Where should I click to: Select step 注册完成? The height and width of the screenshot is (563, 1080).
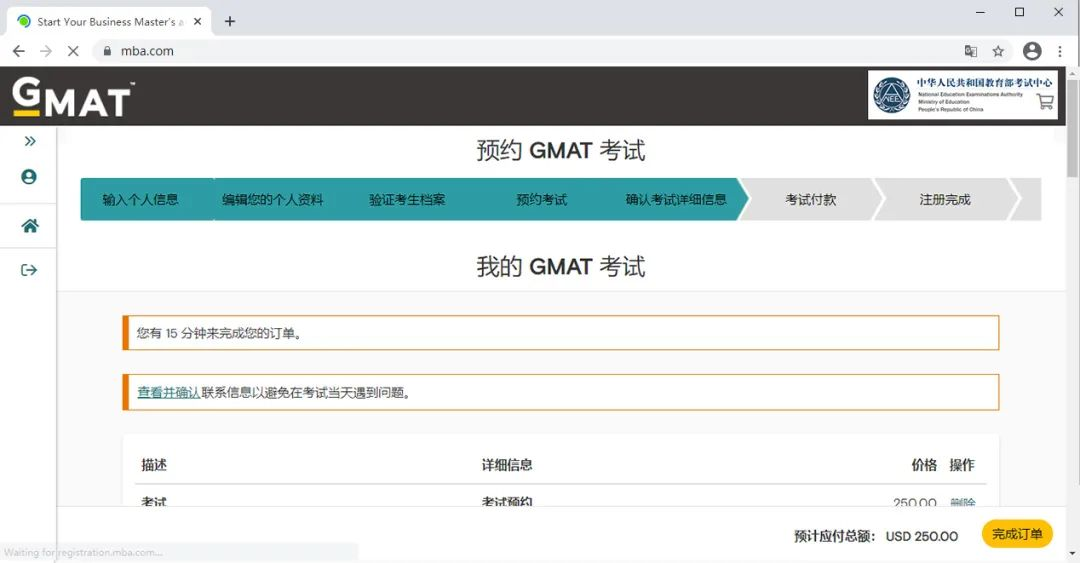(945, 200)
